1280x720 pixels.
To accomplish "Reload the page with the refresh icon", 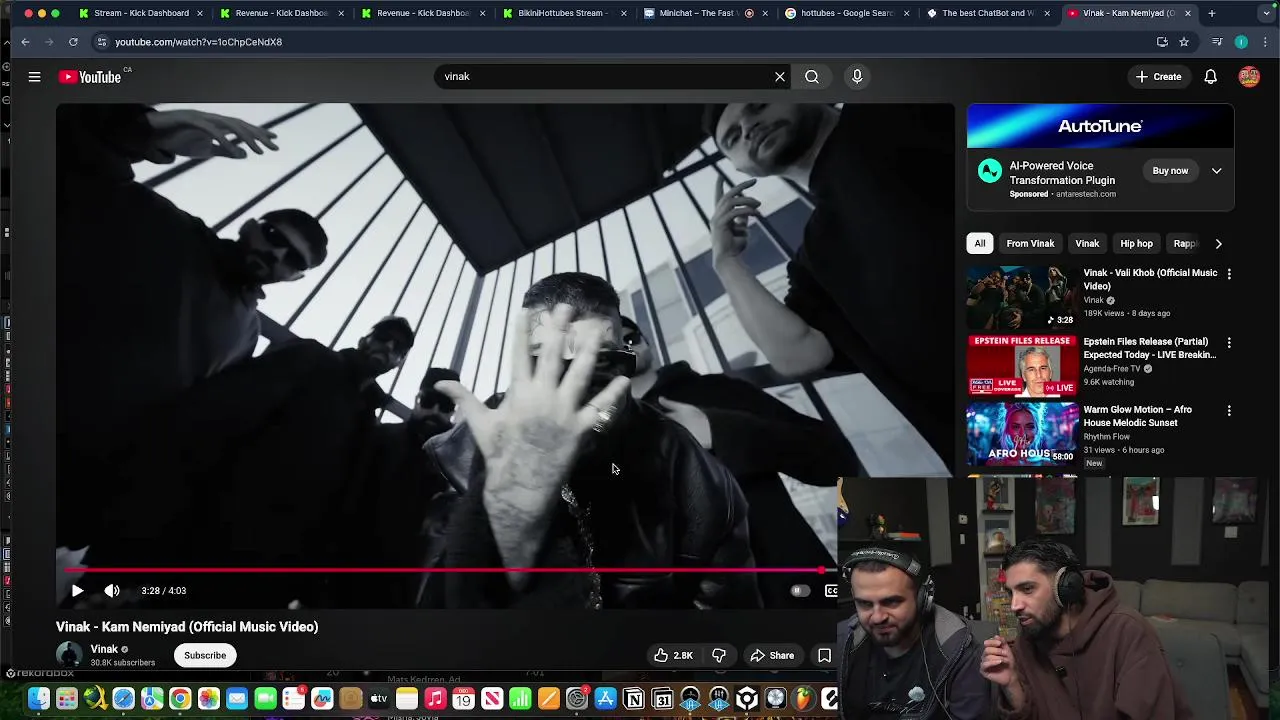I will 73,42.
